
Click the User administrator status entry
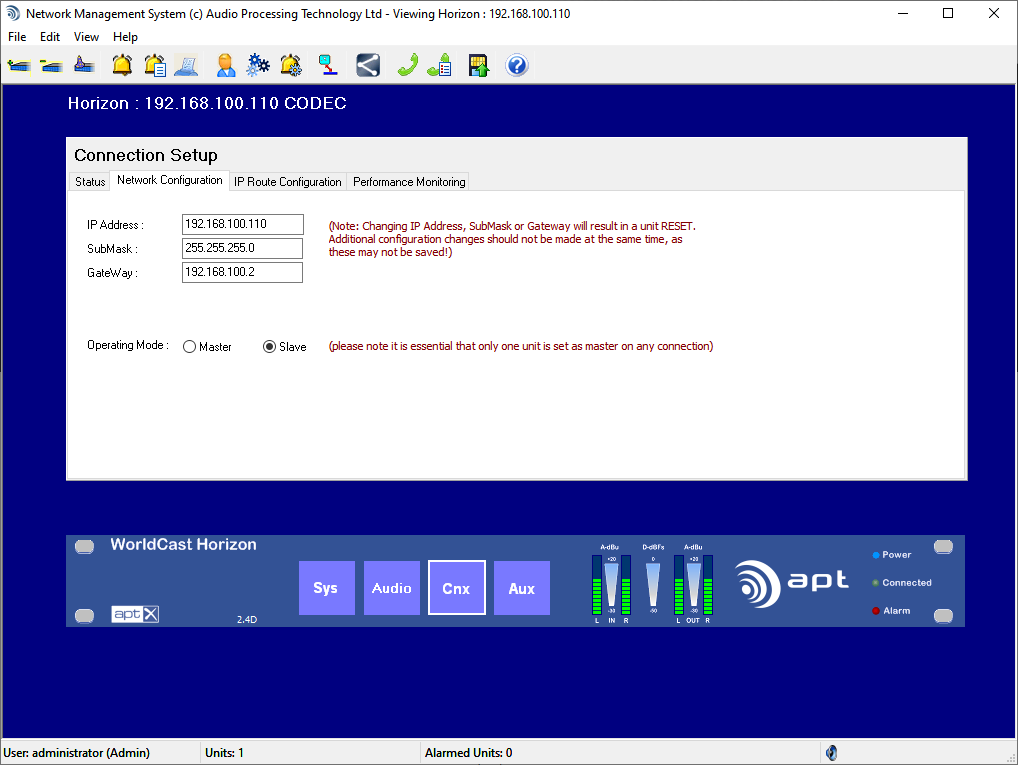(77, 753)
